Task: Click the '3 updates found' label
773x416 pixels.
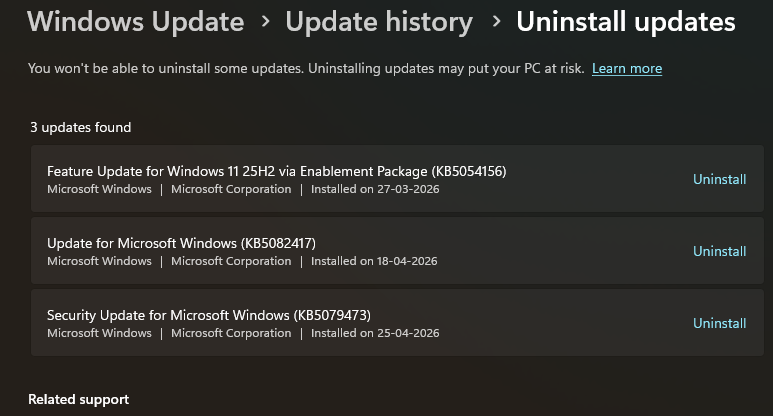Action: pyautogui.click(x=80, y=128)
